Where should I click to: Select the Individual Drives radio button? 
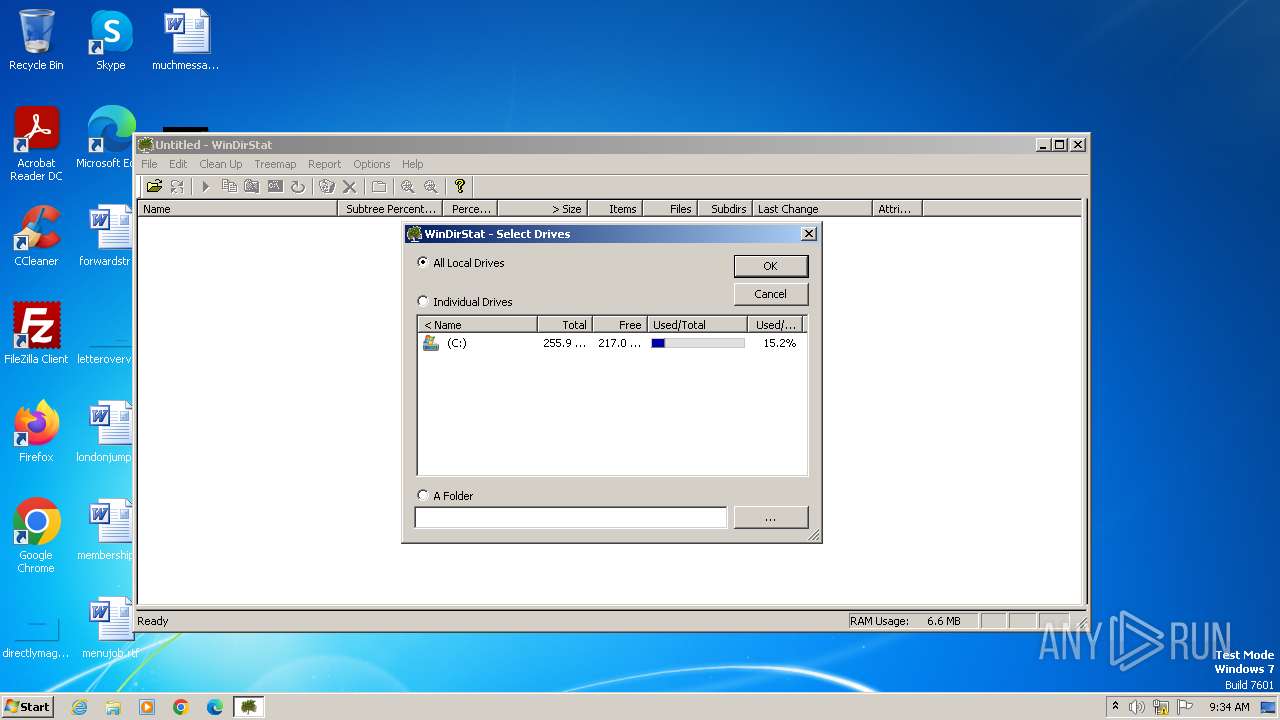423,301
